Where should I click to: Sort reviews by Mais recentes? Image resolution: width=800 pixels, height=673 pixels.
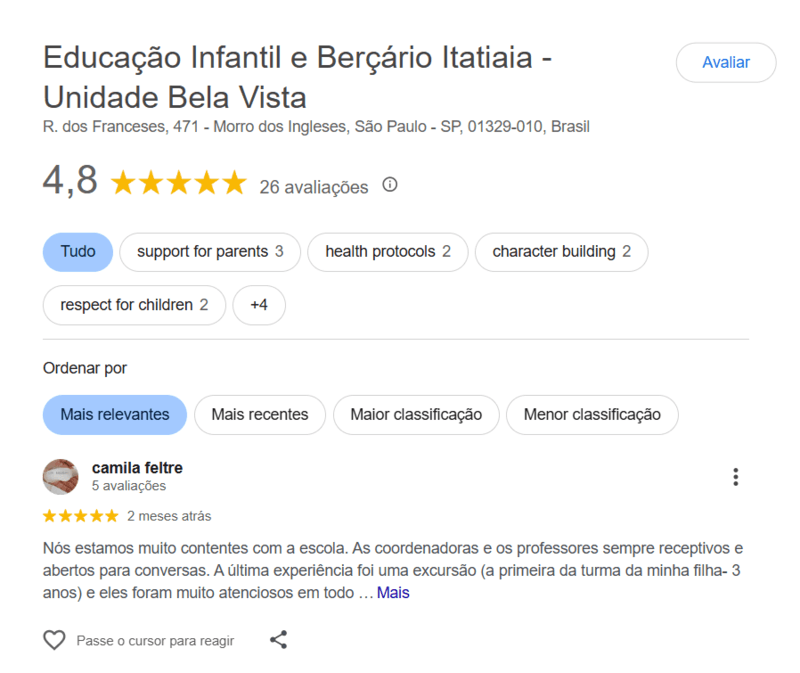click(x=260, y=415)
